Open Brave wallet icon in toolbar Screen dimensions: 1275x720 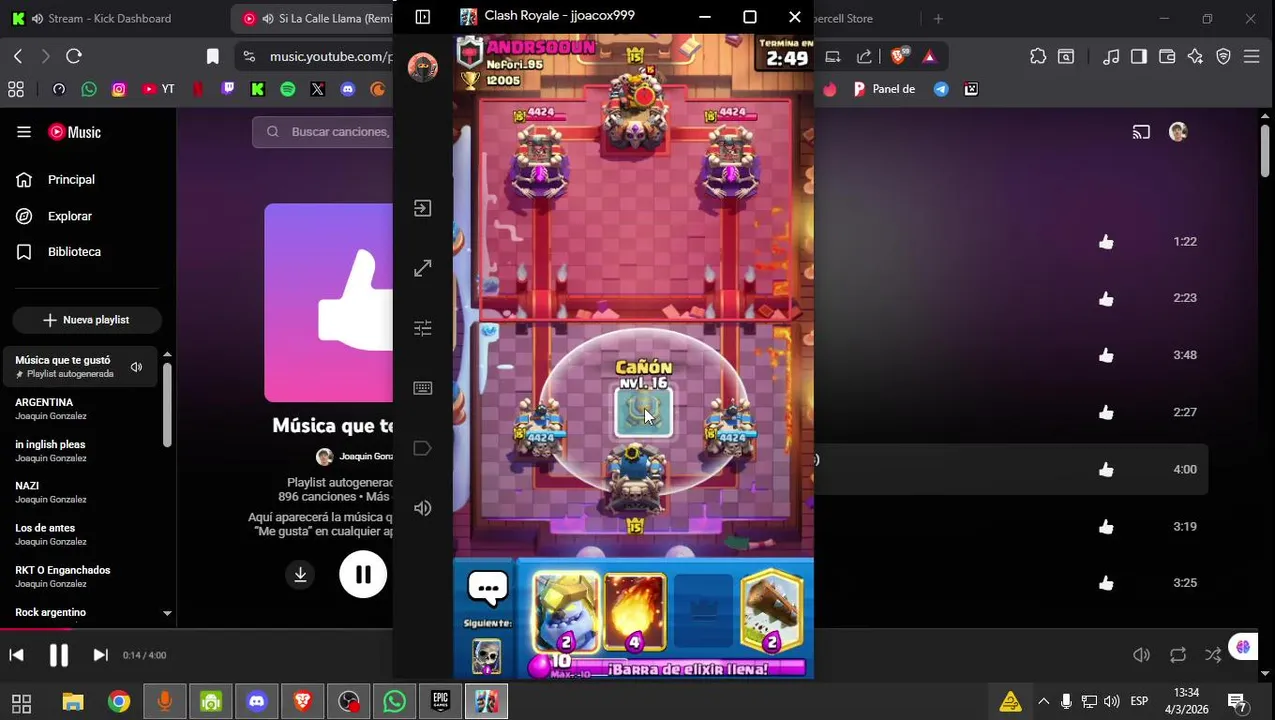(x=1167, y=56)
